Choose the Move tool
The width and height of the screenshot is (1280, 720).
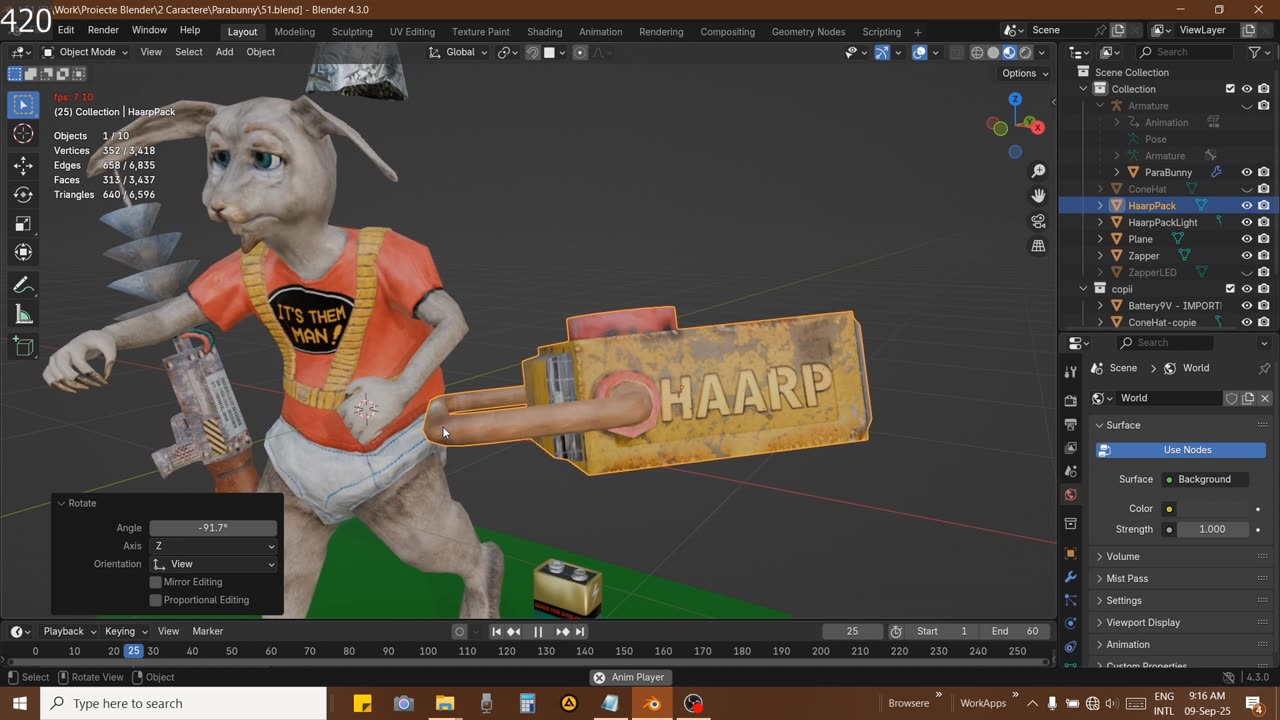[x=24, y=166]
